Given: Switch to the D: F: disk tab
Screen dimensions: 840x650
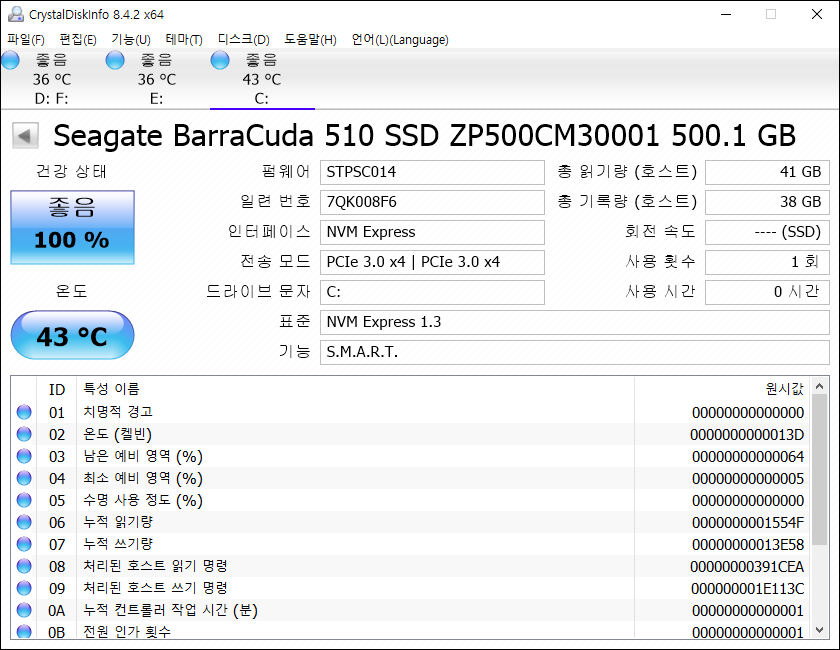Looking at the screenshot, I should click(52, 79).
